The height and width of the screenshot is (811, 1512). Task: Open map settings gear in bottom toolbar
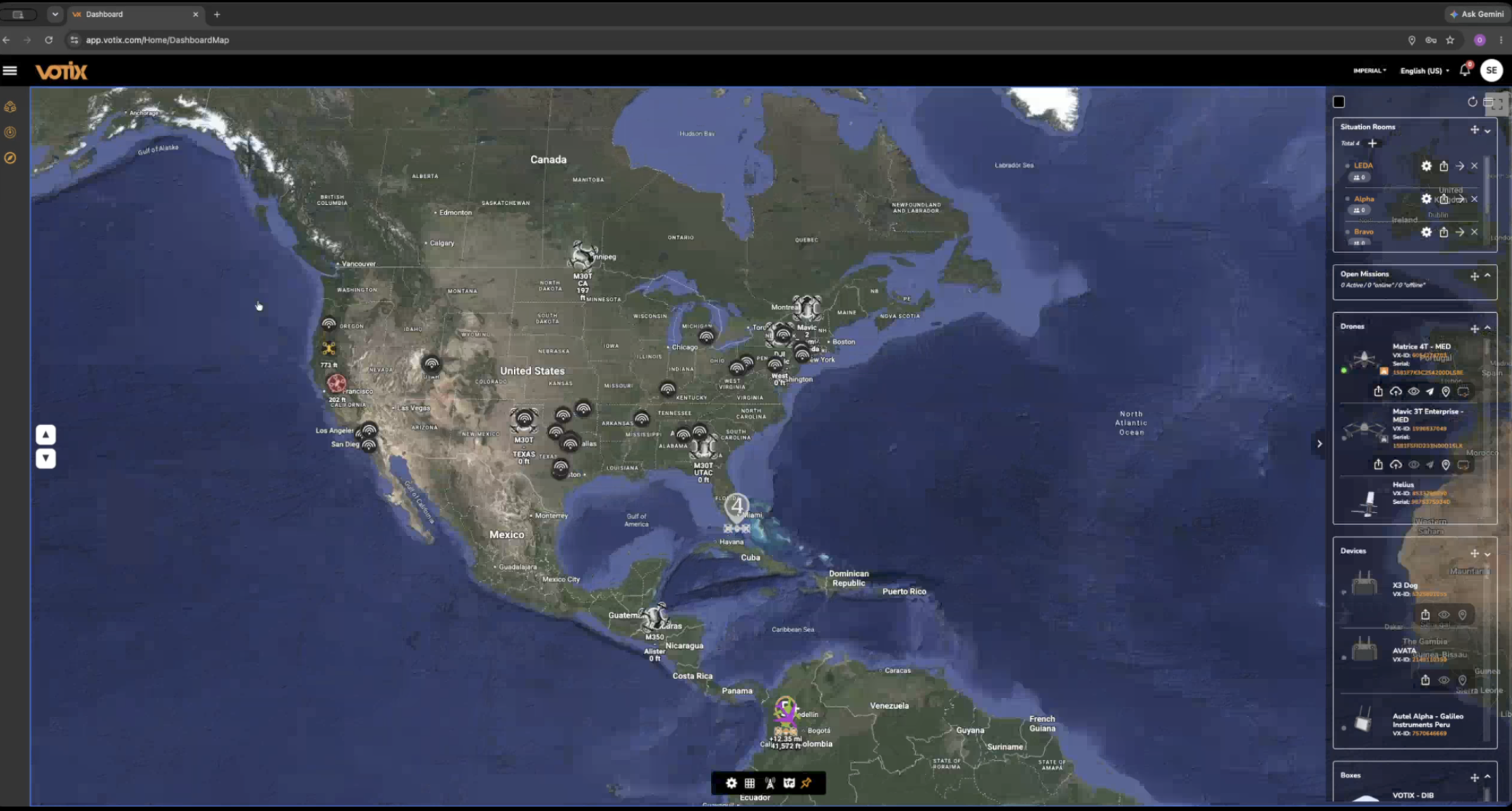(731, 784)
